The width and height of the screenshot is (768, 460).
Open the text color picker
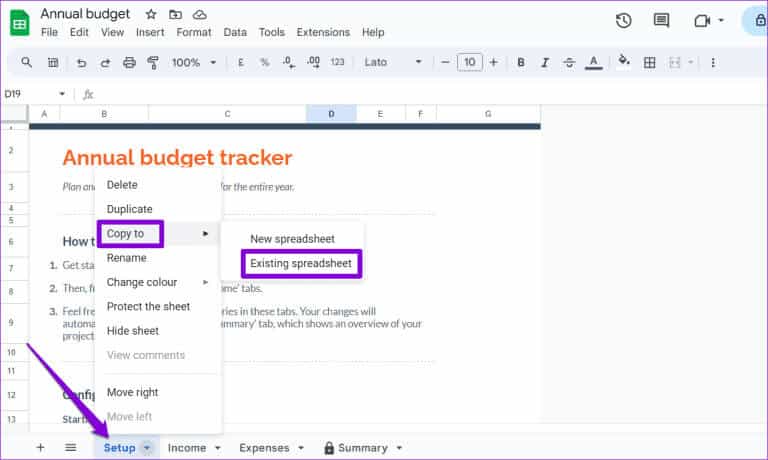pos(593,63)
